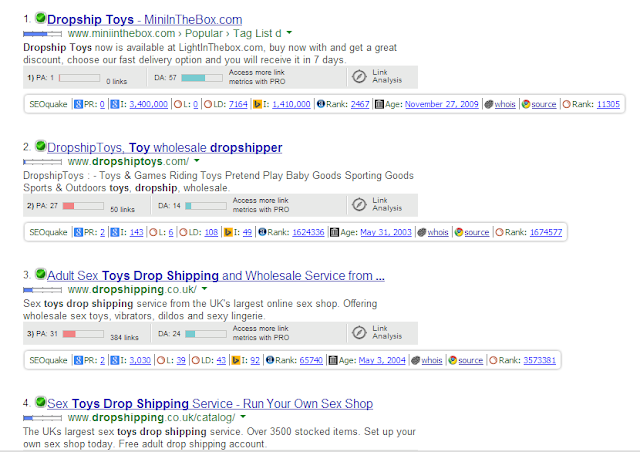Click SEMrush Rank icon before 3573381
This screenshot has width=640, height=452.
(x=493, y=361)
